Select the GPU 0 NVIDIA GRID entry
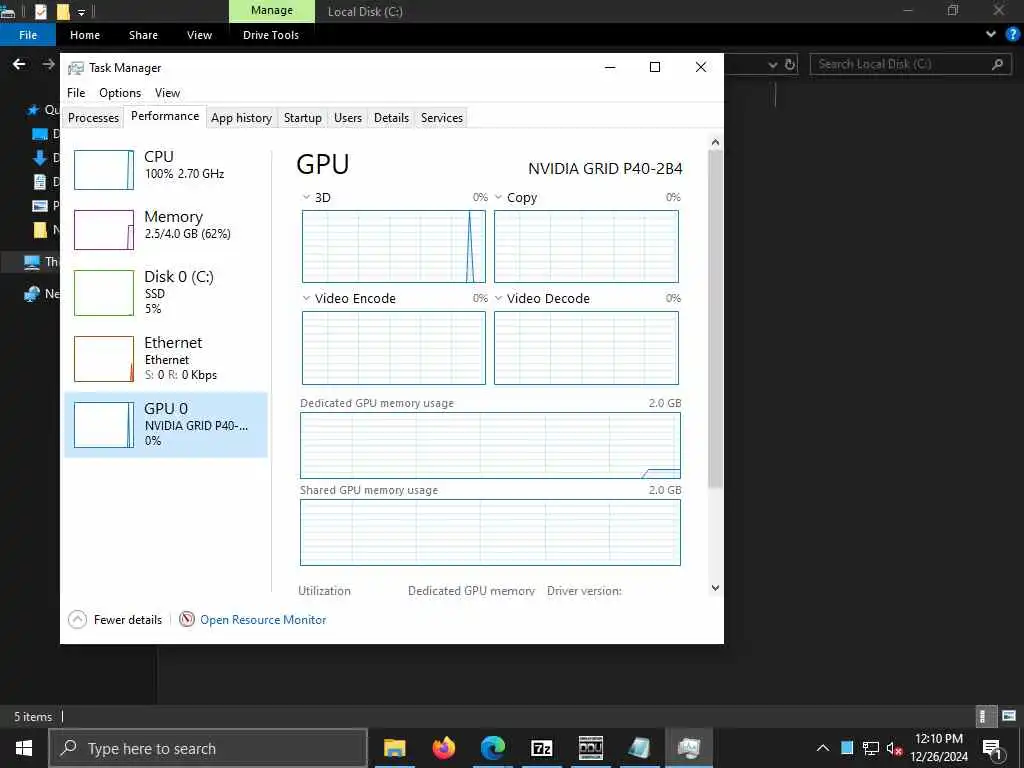 pos(166,424)
